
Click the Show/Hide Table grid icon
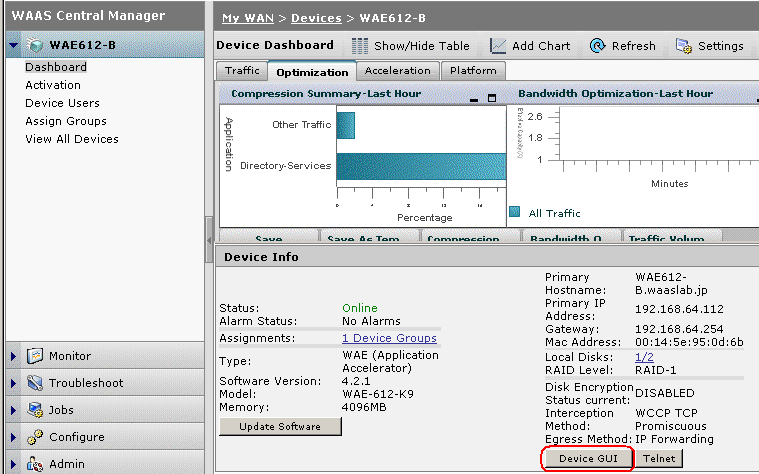(x=360, y=46)
